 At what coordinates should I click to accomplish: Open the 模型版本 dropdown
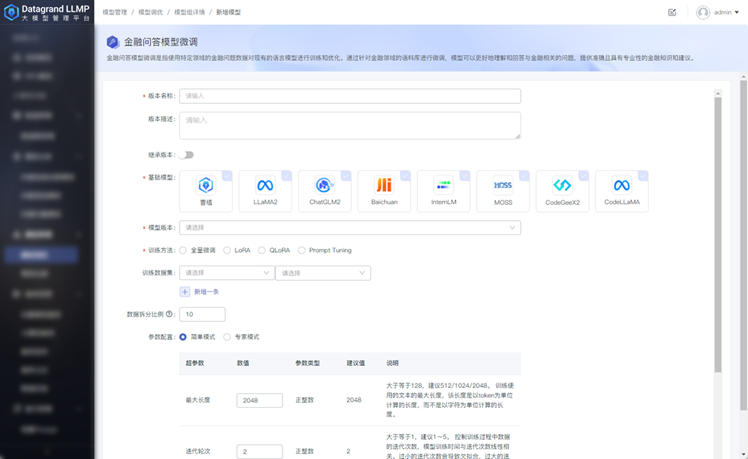[350, 228]
